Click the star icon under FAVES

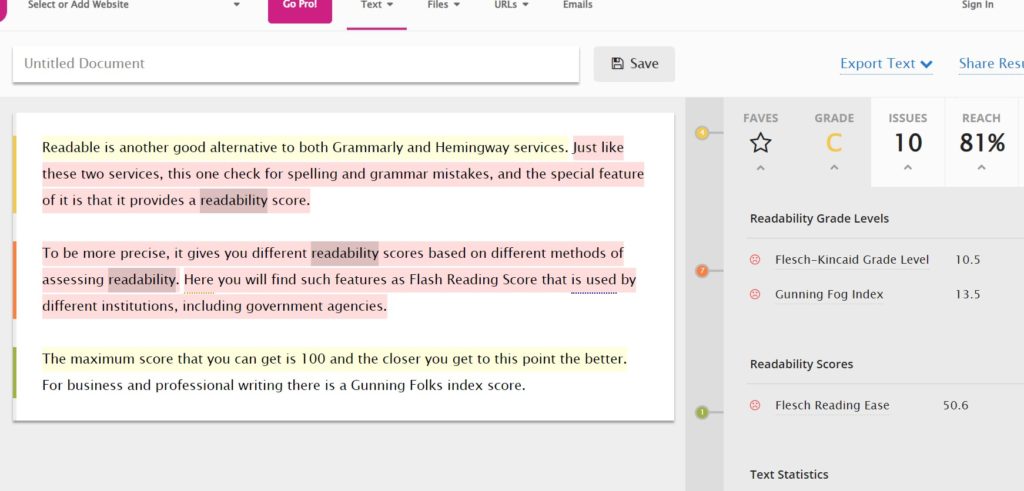tap(760, 142)
